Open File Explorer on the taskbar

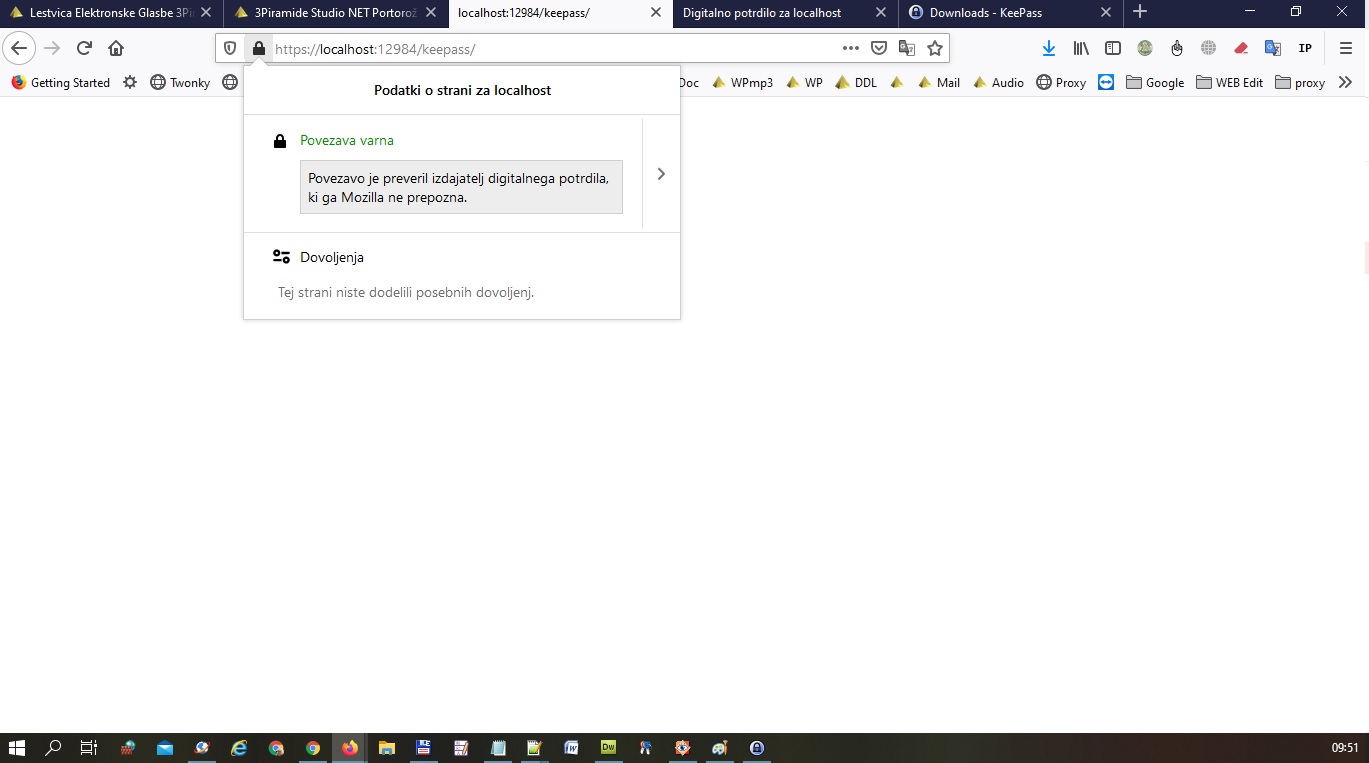coord(386,747)
